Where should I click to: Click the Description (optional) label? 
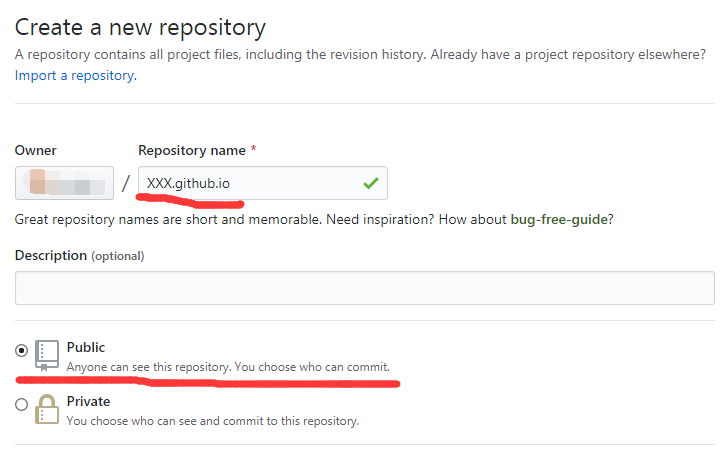click(79, 256)
